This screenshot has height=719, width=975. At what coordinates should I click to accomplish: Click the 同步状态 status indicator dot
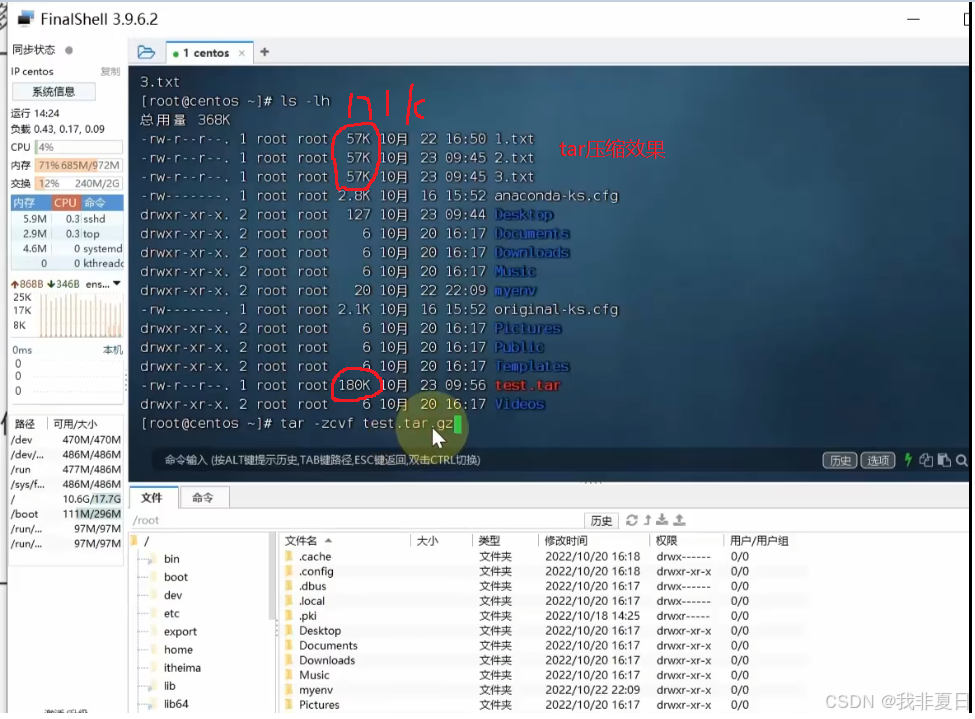[x=69, y=50]
